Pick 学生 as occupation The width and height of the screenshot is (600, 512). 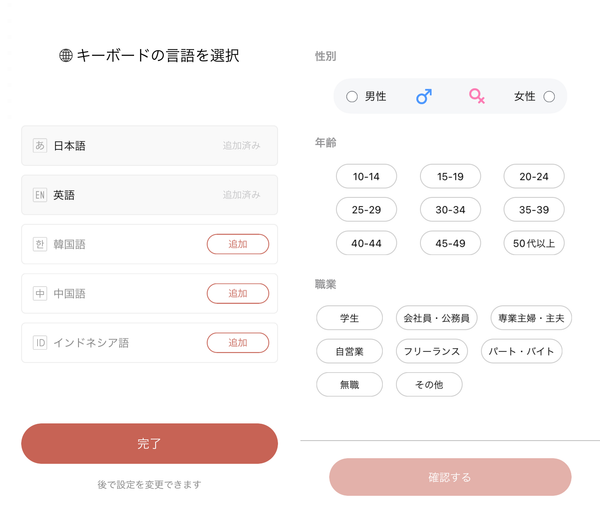click(349, 318)
